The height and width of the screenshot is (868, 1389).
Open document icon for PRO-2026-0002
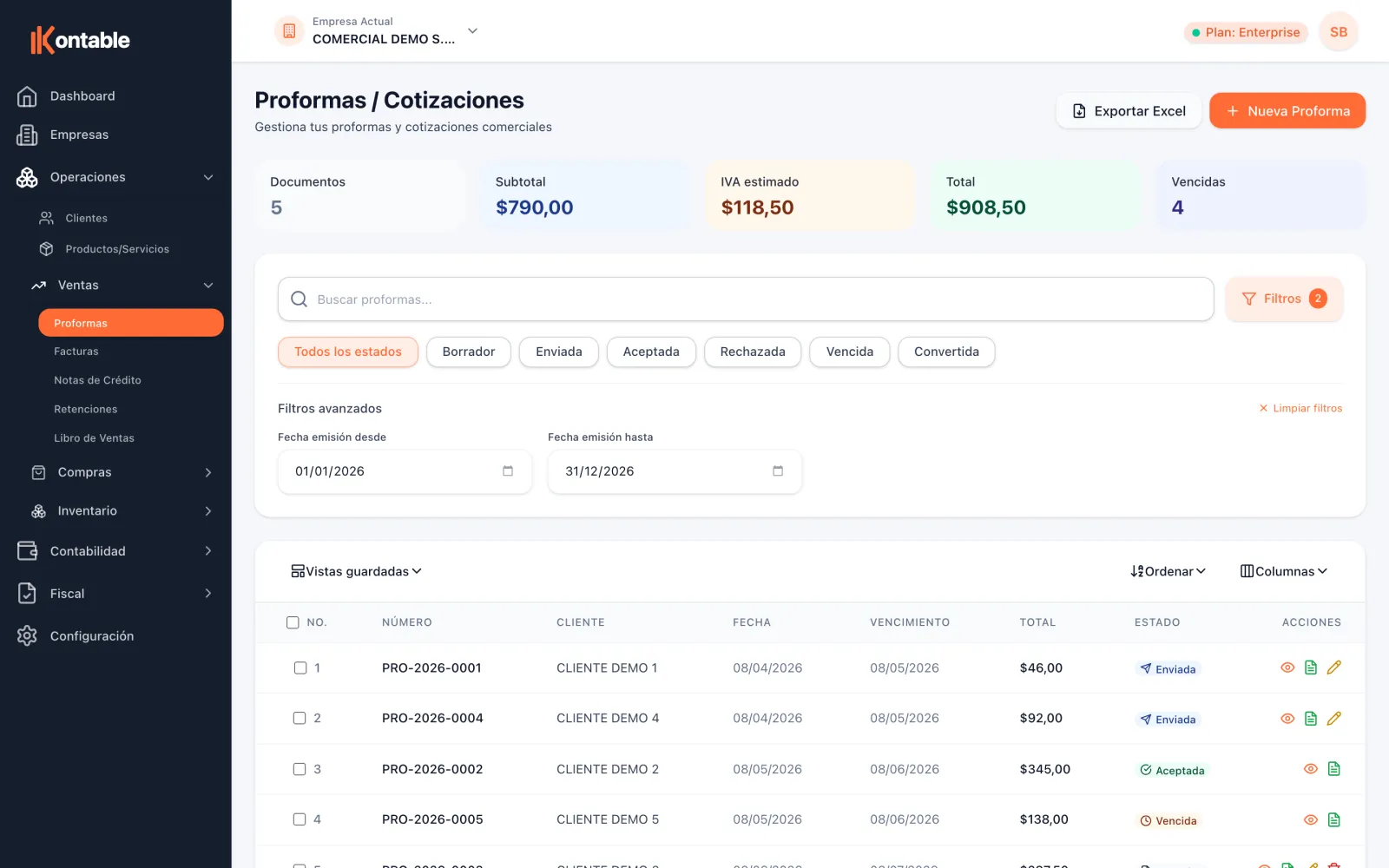tap(1334, 769)
